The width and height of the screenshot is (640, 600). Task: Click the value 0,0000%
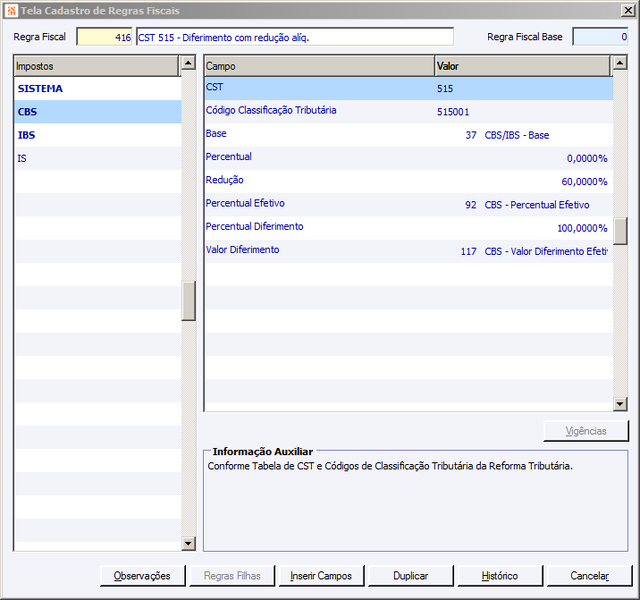click(587, 158)
